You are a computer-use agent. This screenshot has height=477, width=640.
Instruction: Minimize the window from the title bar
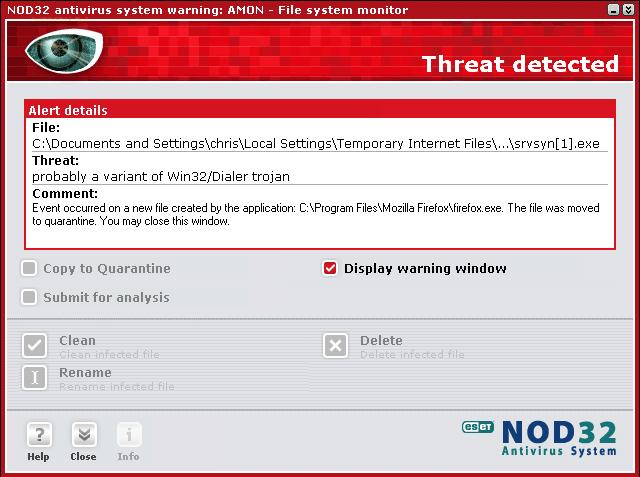tap(613, 10)
